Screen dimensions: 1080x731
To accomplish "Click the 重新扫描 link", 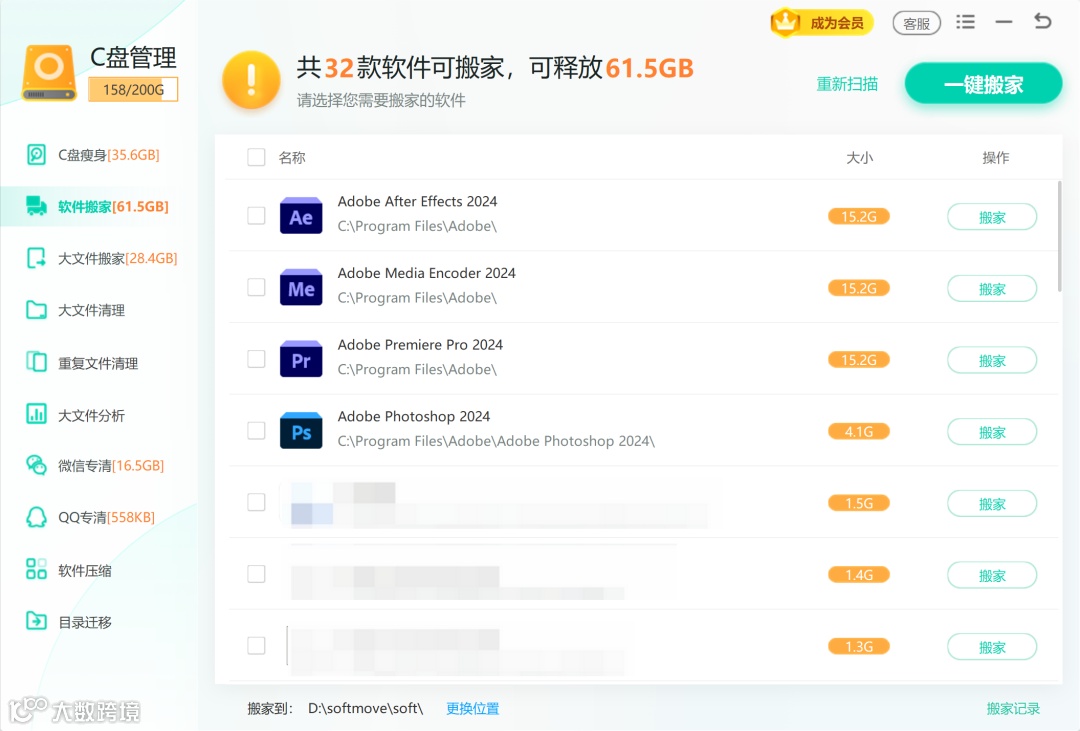I will tap(847, 84).
